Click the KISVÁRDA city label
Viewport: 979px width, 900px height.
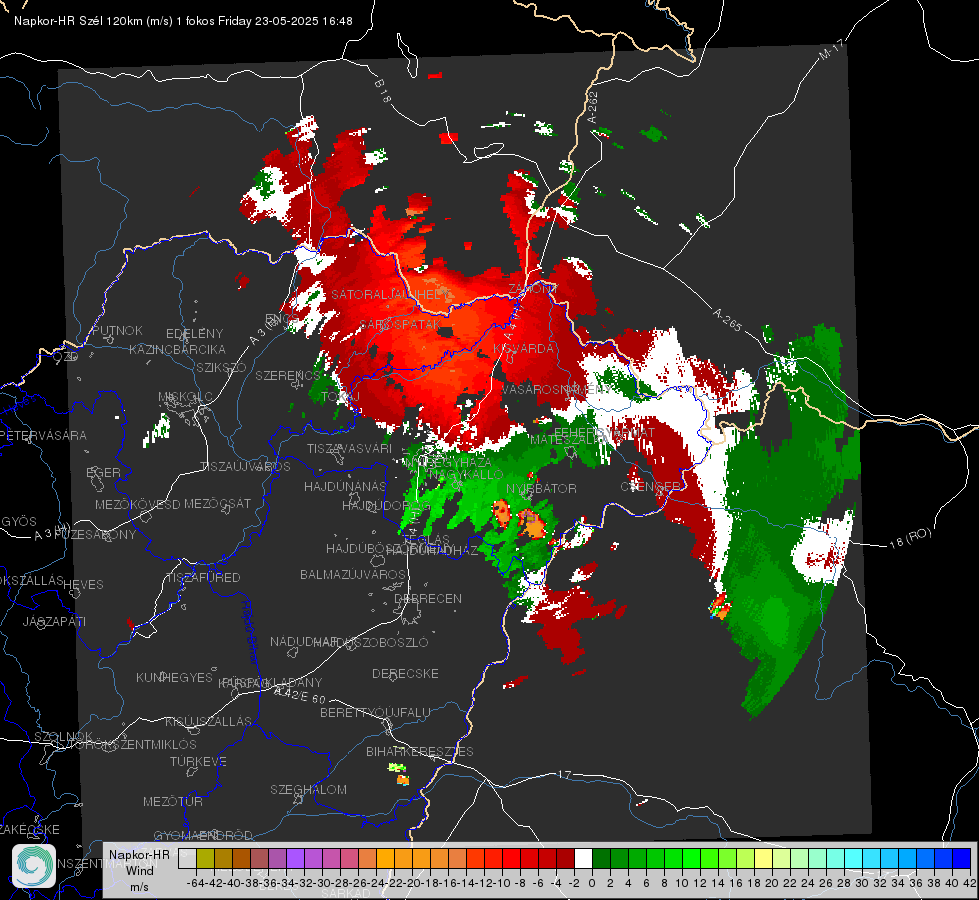tap(524, 349)
